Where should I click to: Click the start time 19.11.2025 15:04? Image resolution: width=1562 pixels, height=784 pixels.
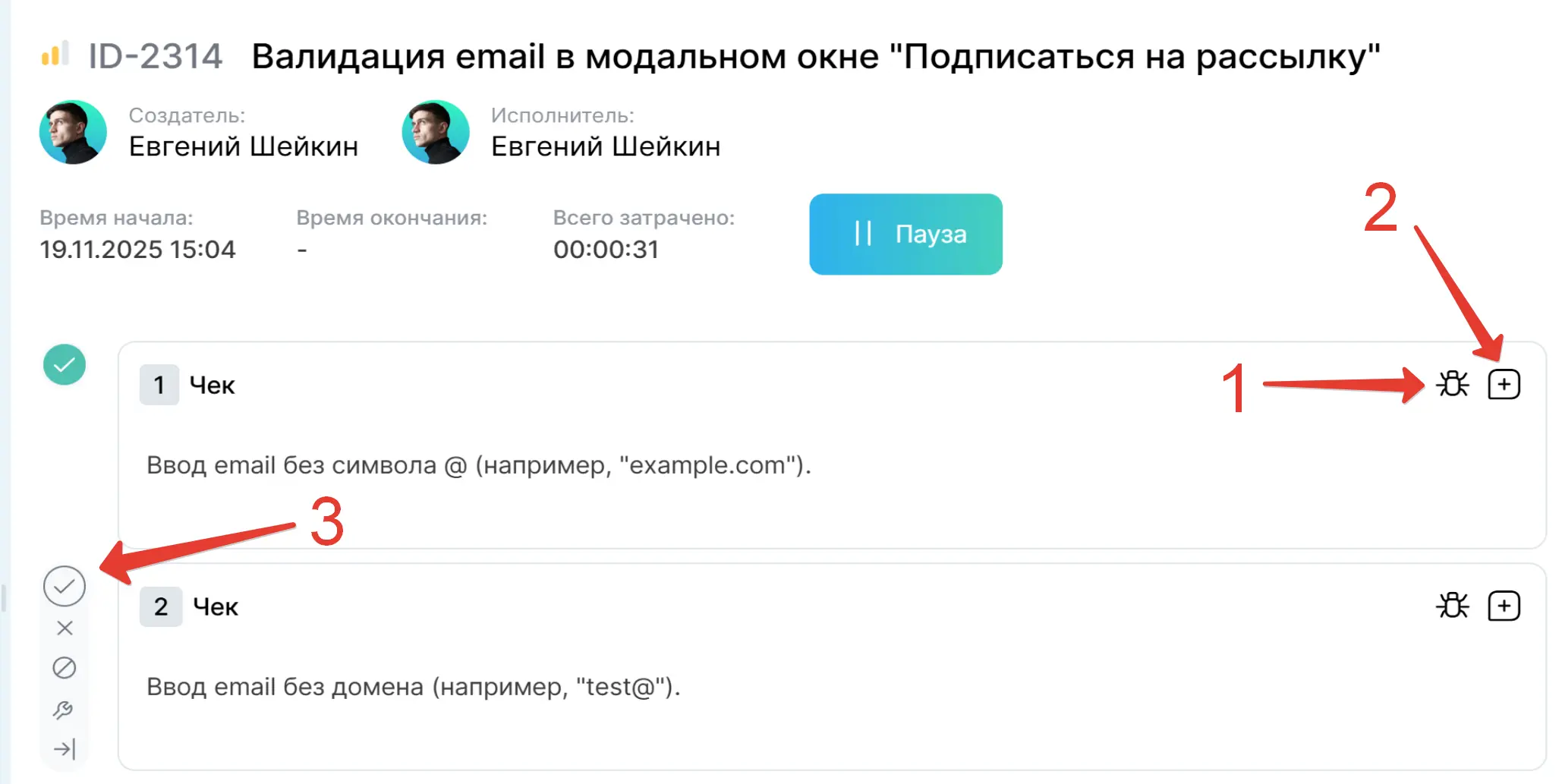137,249
